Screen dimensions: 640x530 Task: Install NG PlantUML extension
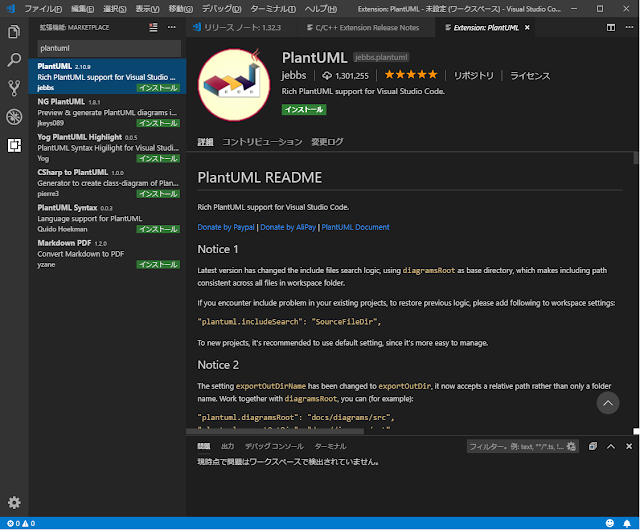coord(158,123)
